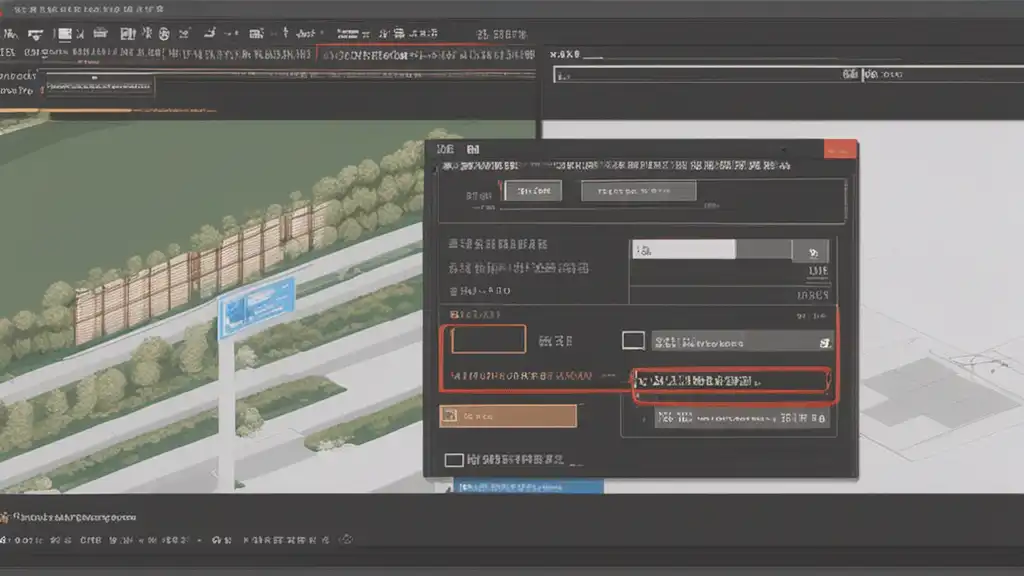The width and height of the screenshot is (1024, 576).
Task: Click the grid table icon in the toolbar
Action: coord(256,33)
